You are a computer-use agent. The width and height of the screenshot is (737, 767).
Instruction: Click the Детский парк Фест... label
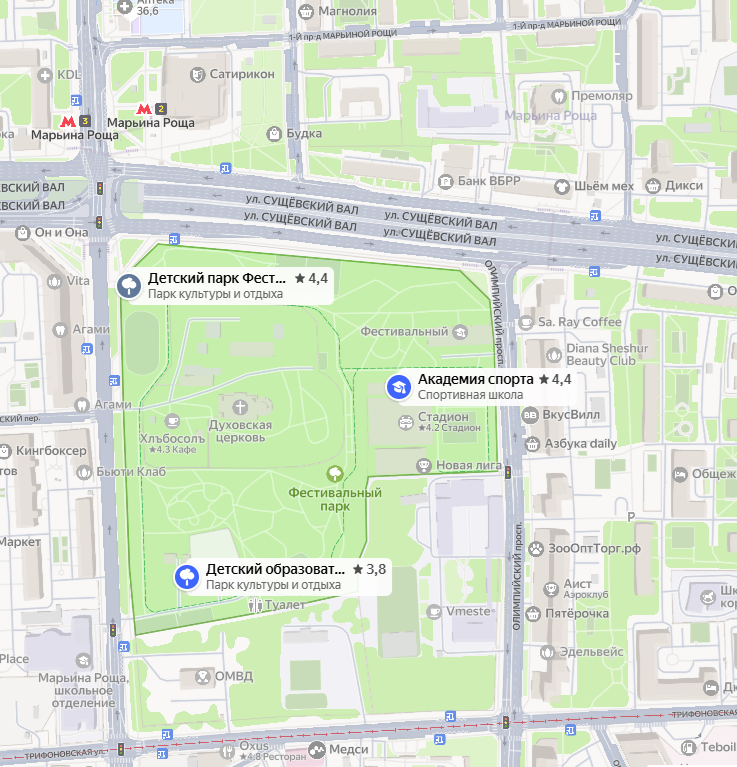point(217,278)
